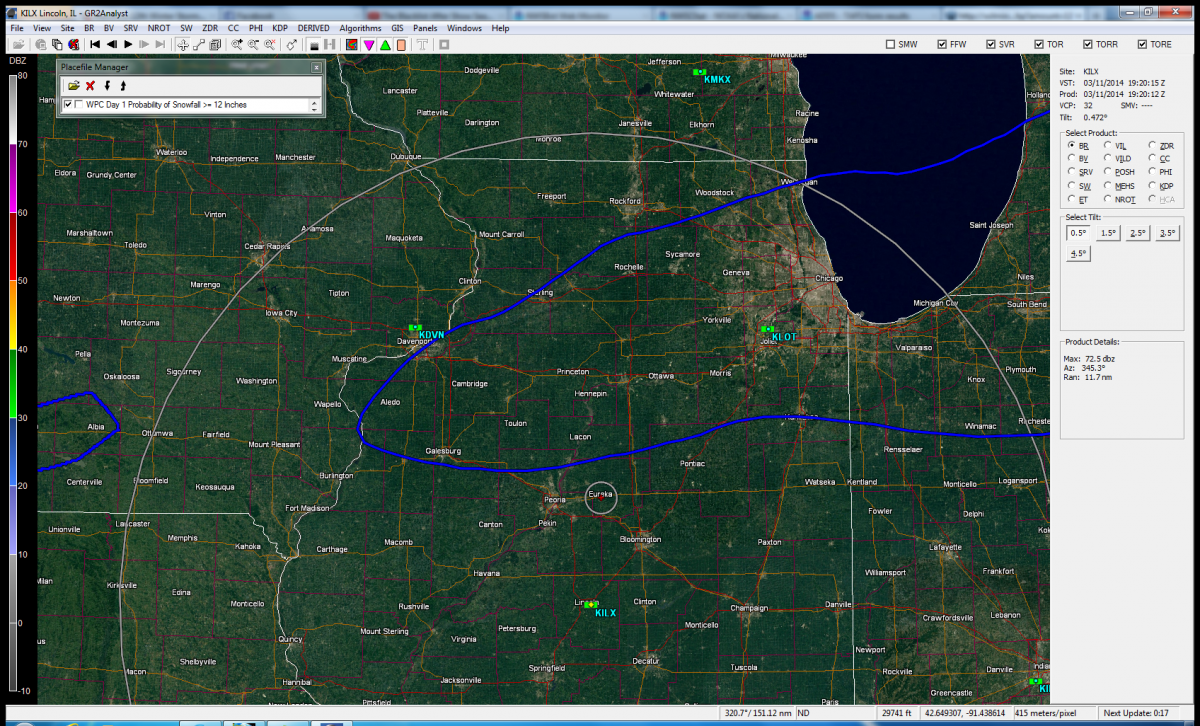
Task: Open the File menu
Action: 16,28
